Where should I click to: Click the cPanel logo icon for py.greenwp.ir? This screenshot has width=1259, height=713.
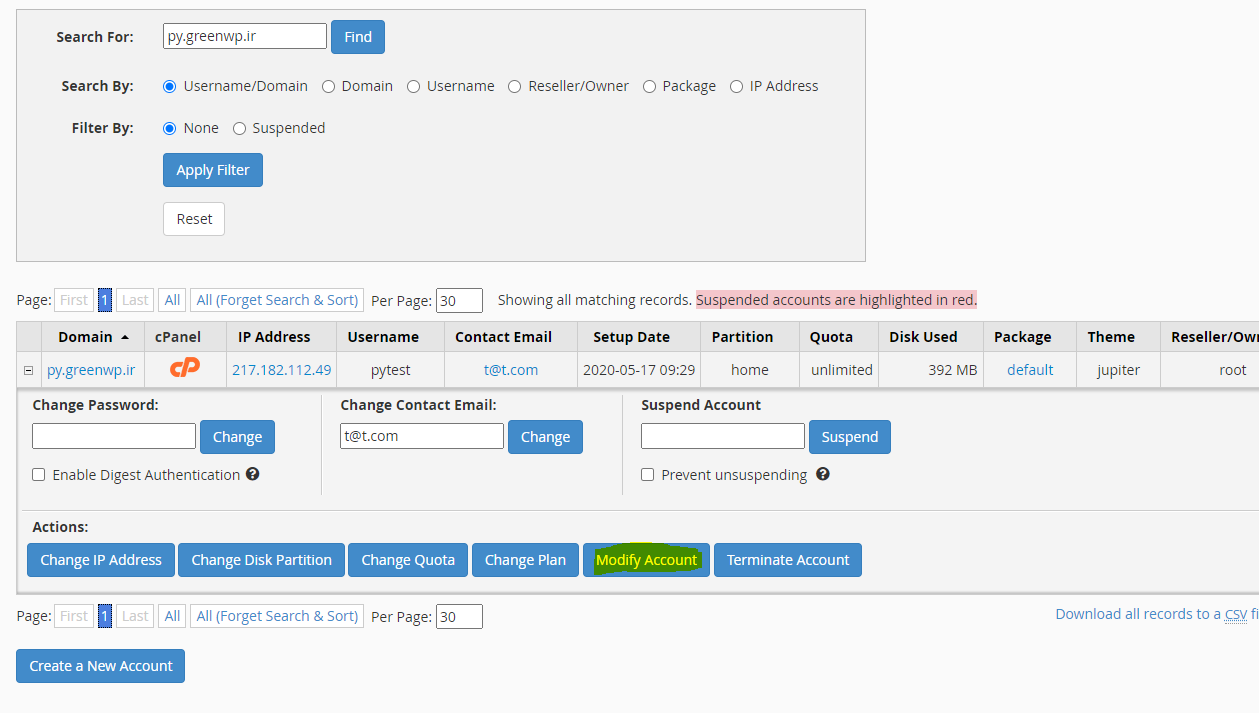click(184, 368)
